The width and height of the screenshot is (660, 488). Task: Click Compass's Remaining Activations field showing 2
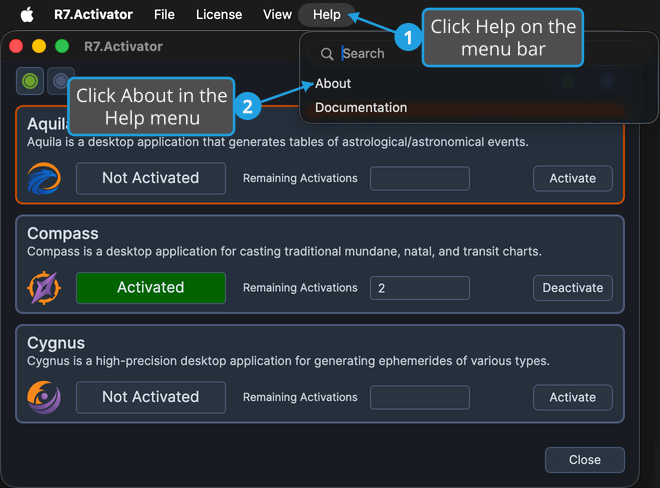420,288
